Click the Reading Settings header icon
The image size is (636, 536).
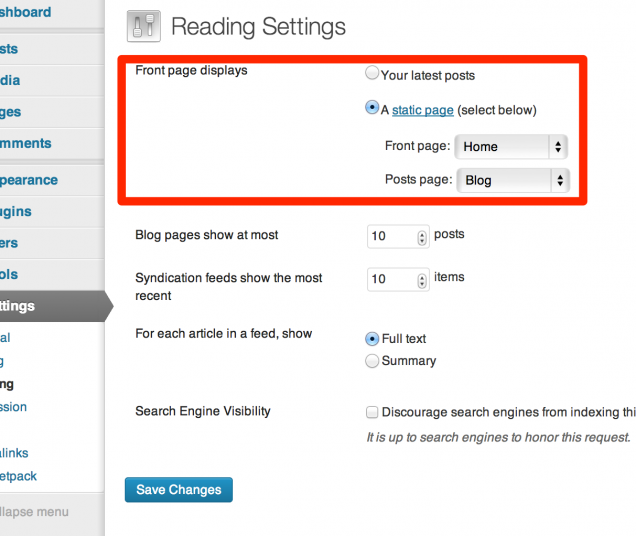coord(143,27)
